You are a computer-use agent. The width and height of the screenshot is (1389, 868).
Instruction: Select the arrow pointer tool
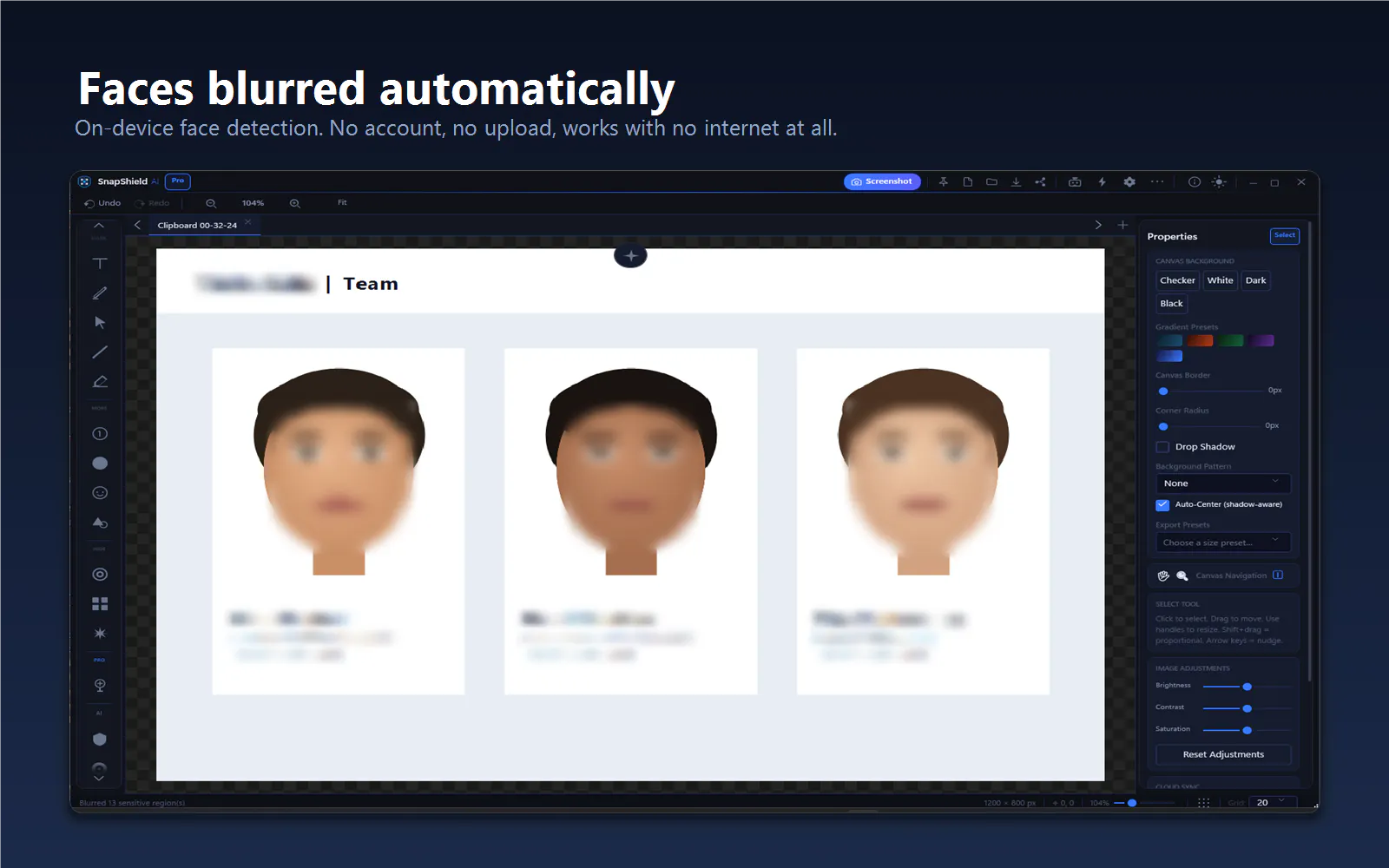pos(100,322)
